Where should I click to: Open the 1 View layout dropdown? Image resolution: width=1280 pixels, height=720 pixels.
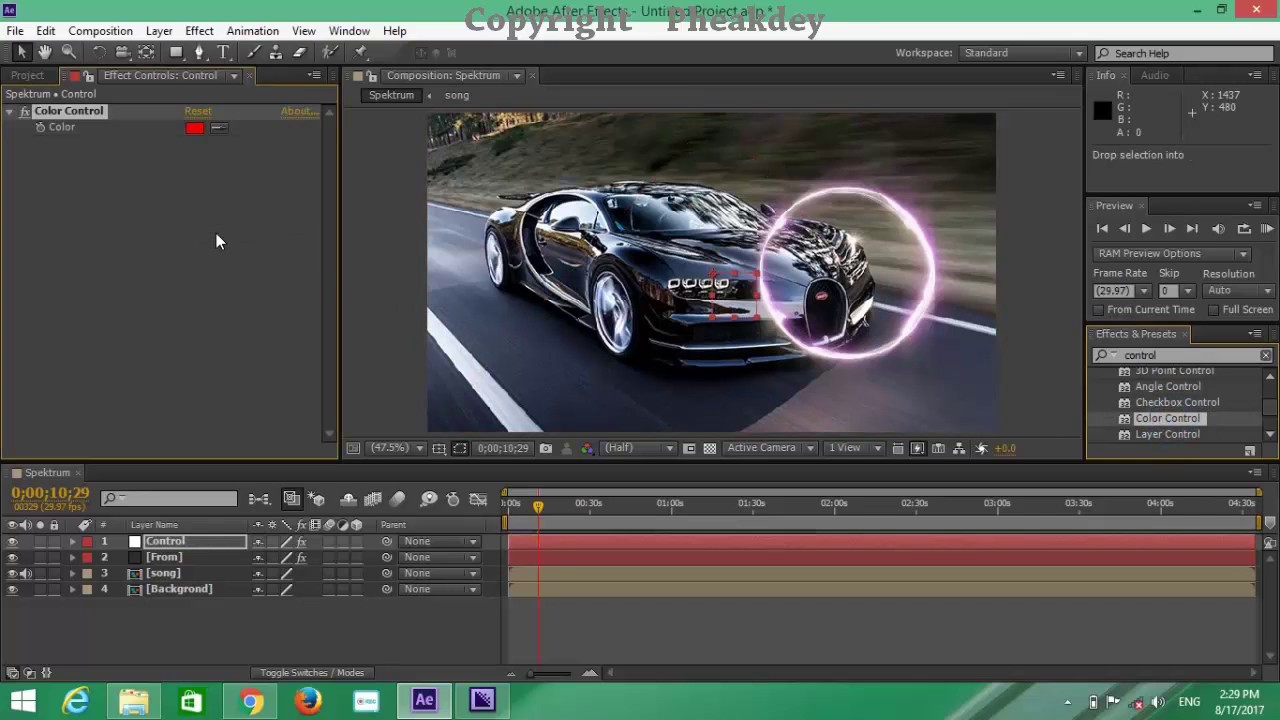[x=856, y=448]
